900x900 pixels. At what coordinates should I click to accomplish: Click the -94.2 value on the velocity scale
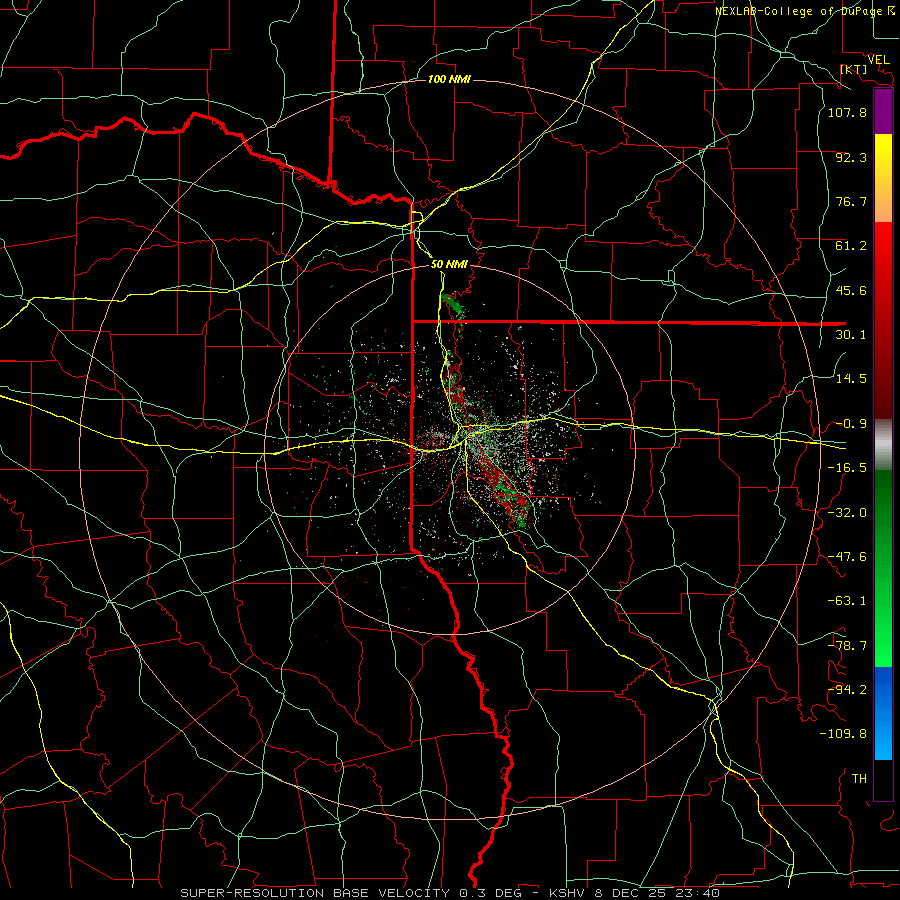click(x=847, y=689)
